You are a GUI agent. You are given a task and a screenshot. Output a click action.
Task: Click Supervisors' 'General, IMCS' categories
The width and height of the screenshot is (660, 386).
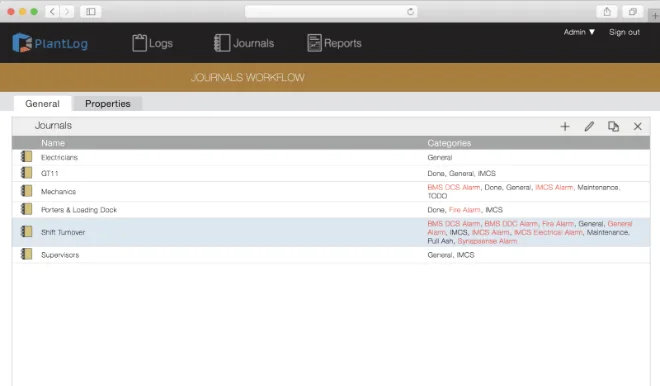pos(451,255)
